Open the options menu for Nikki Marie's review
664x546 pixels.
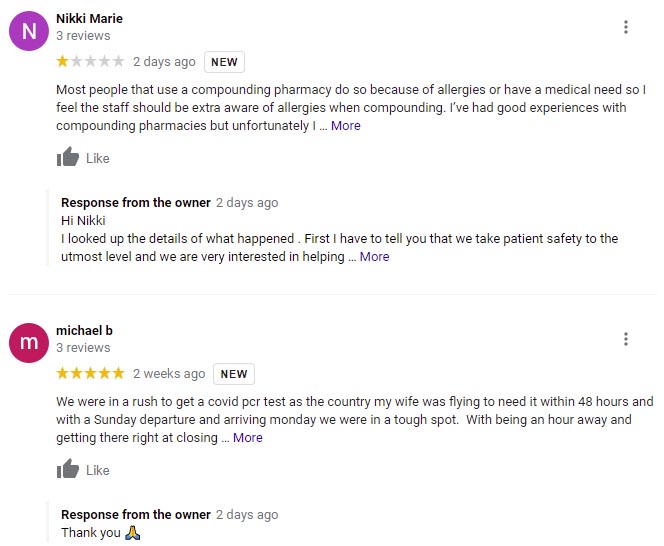[626, 27]
